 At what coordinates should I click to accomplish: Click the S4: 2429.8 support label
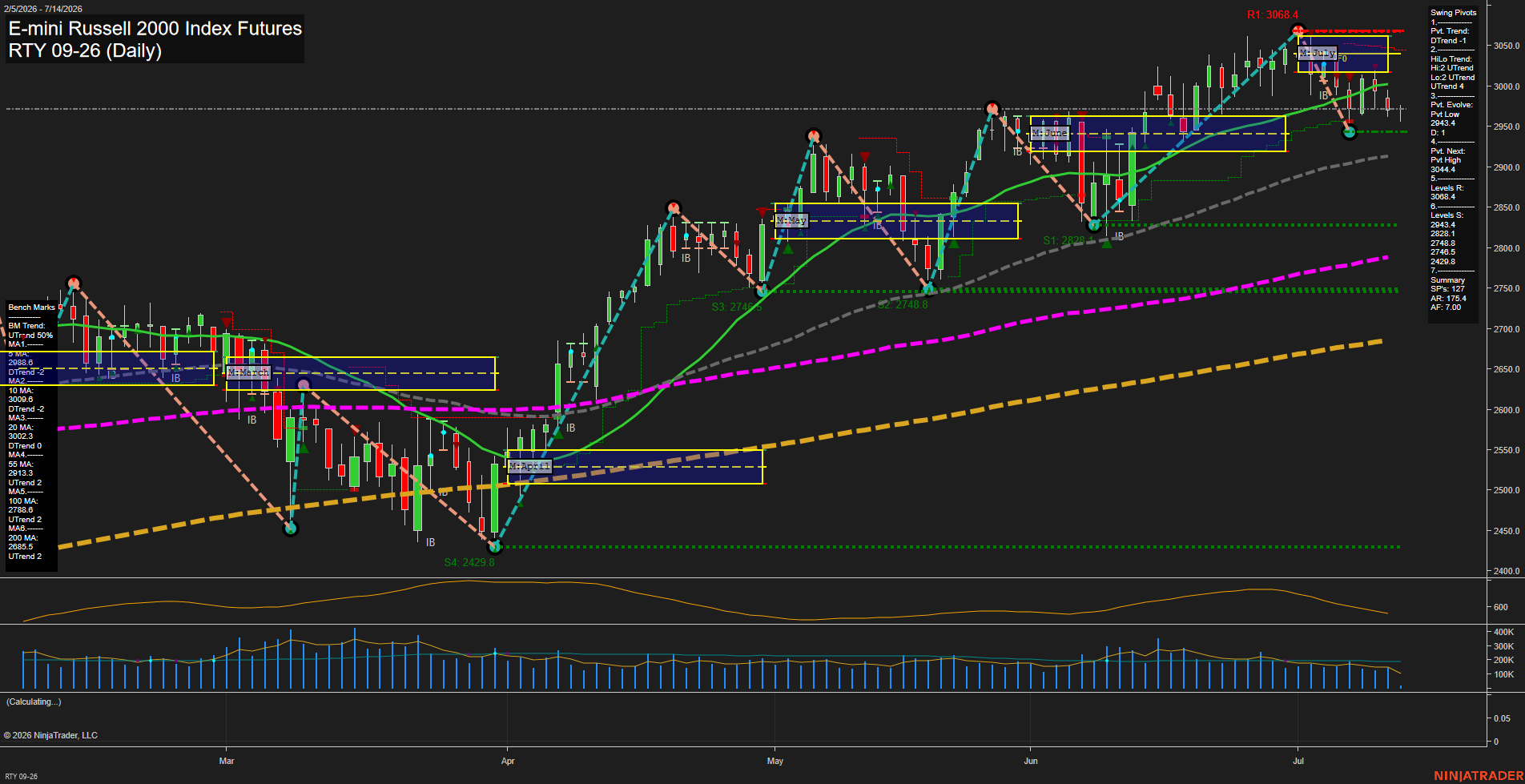[469, 562]
